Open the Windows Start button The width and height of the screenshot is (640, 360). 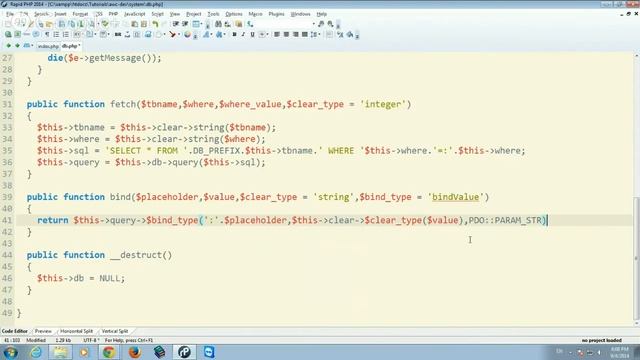[x=11, y=352]
